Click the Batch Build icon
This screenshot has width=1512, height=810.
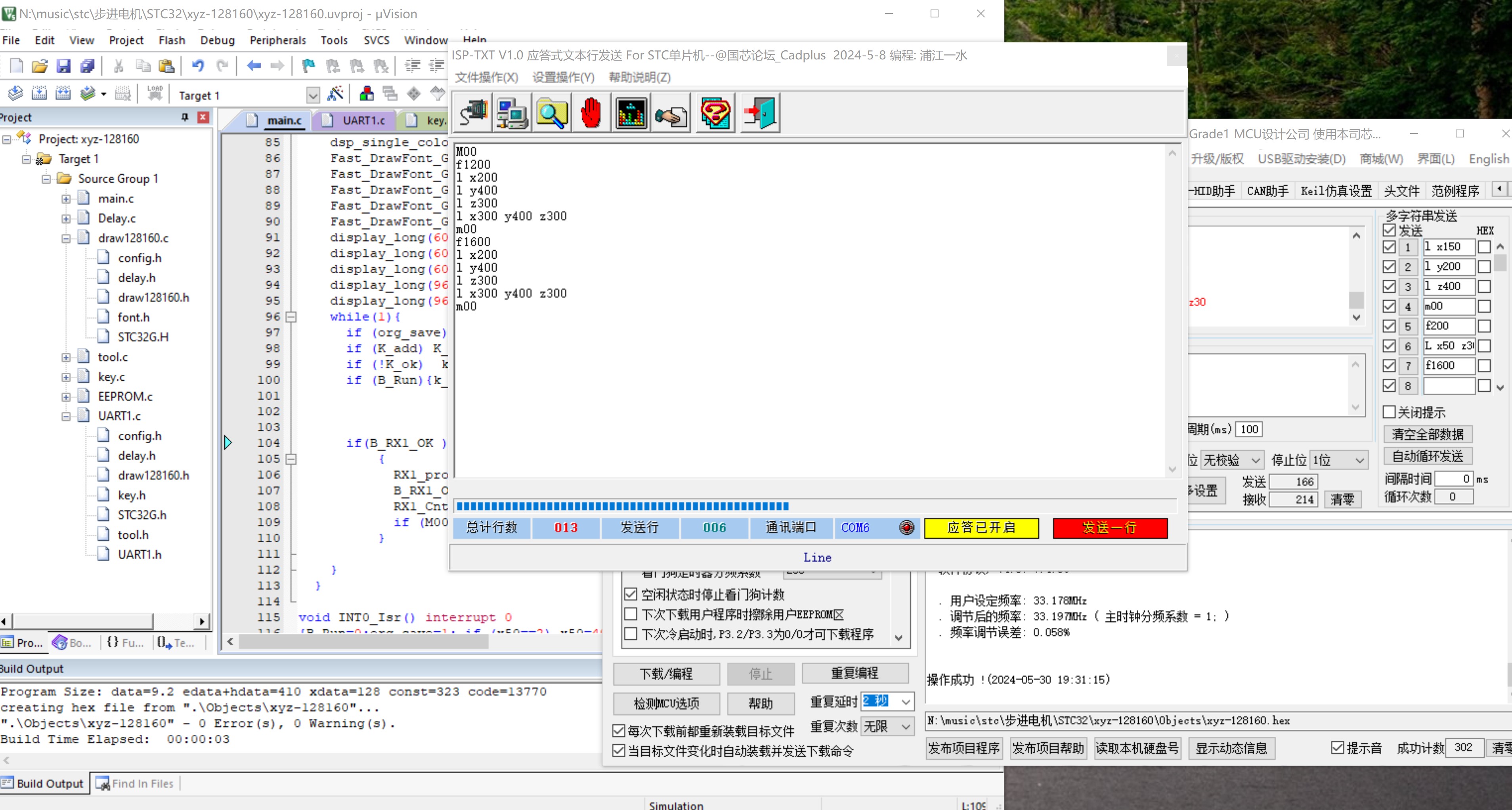[x=88, y=93]
